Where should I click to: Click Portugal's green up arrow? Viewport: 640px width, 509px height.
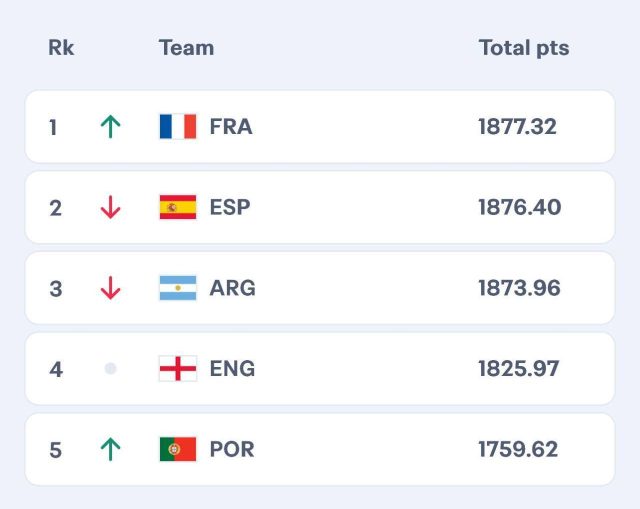pos(110,449)
